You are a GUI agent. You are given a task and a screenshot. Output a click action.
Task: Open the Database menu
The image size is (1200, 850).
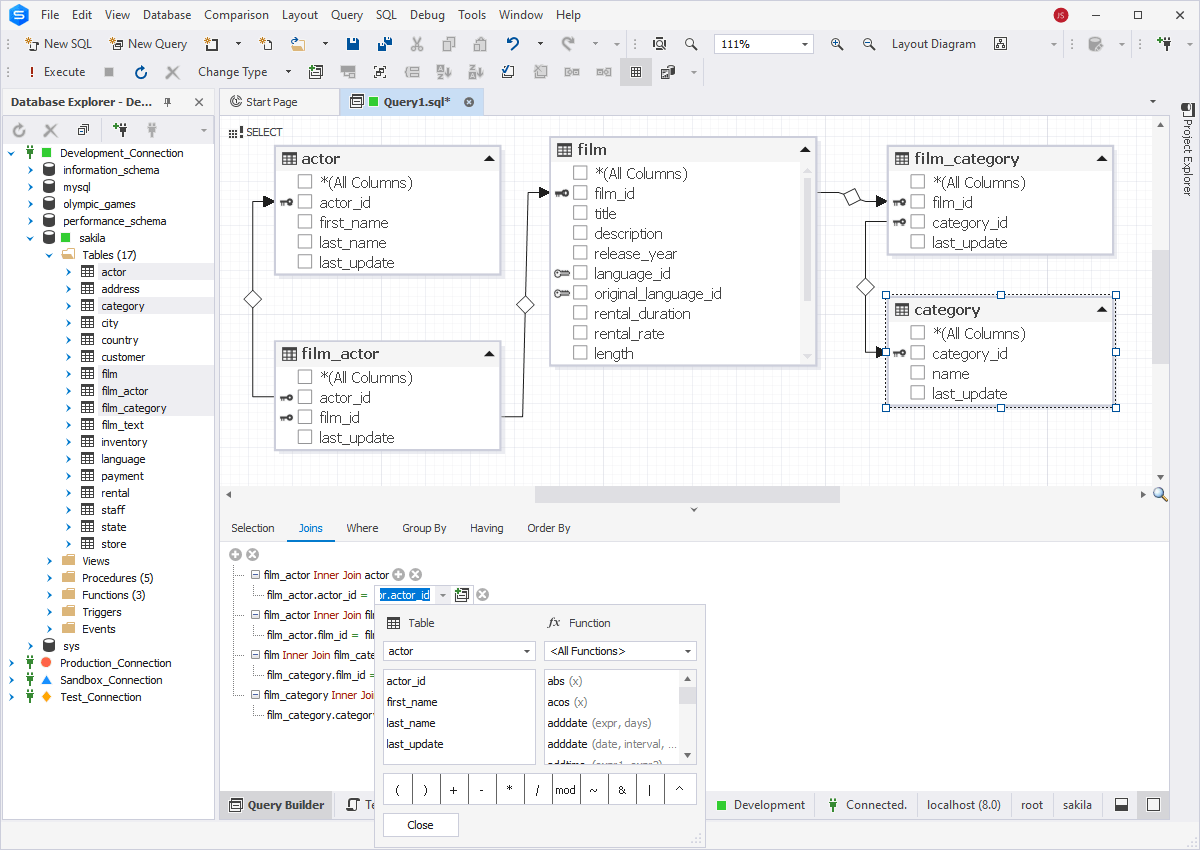167,15
